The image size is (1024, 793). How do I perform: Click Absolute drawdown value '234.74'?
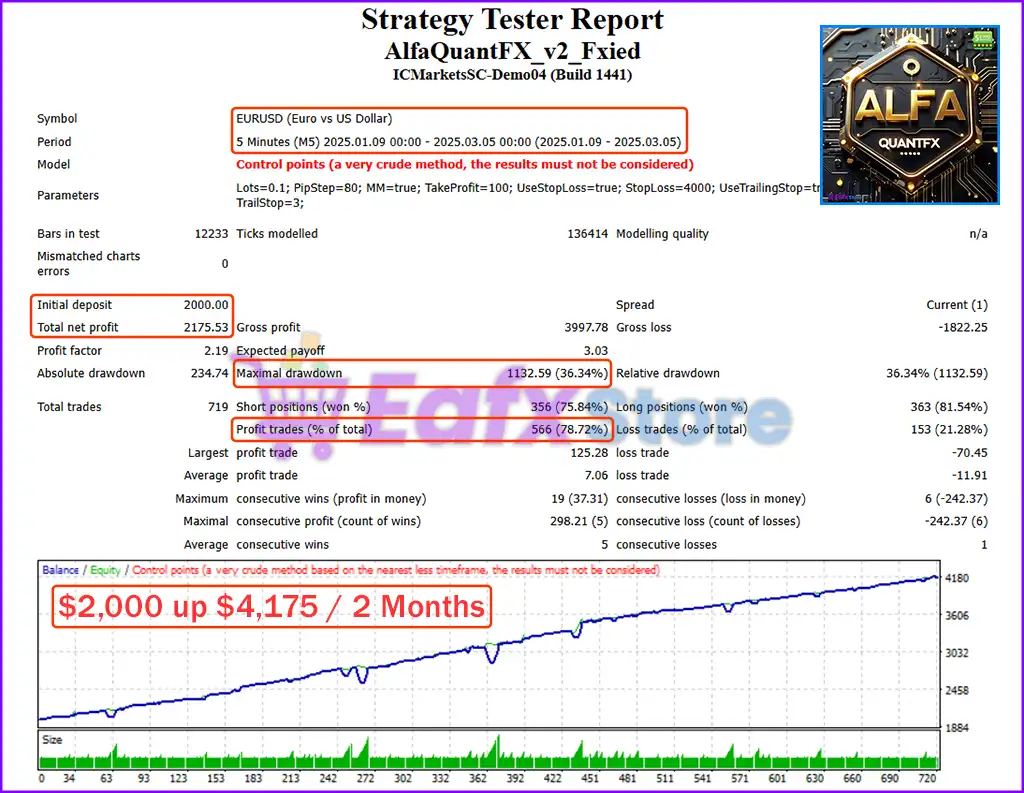(209, 374)
